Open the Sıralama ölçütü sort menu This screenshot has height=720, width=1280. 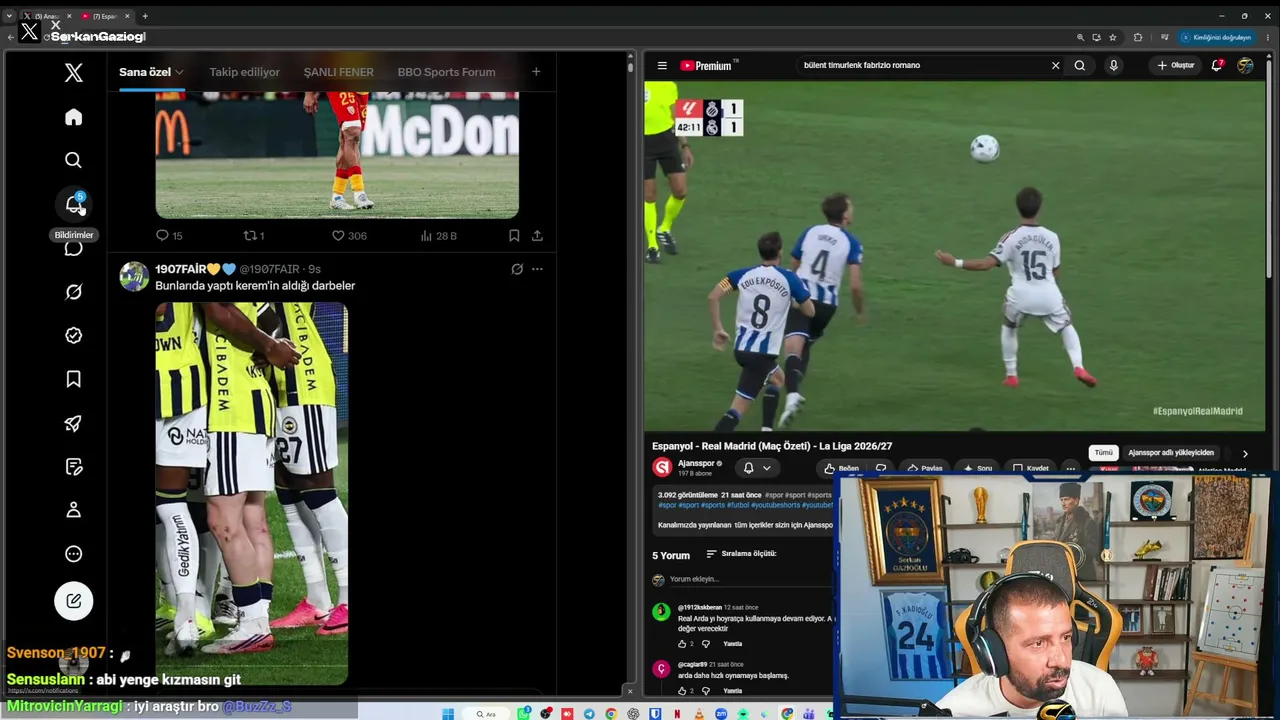click(x=741, y=554)
